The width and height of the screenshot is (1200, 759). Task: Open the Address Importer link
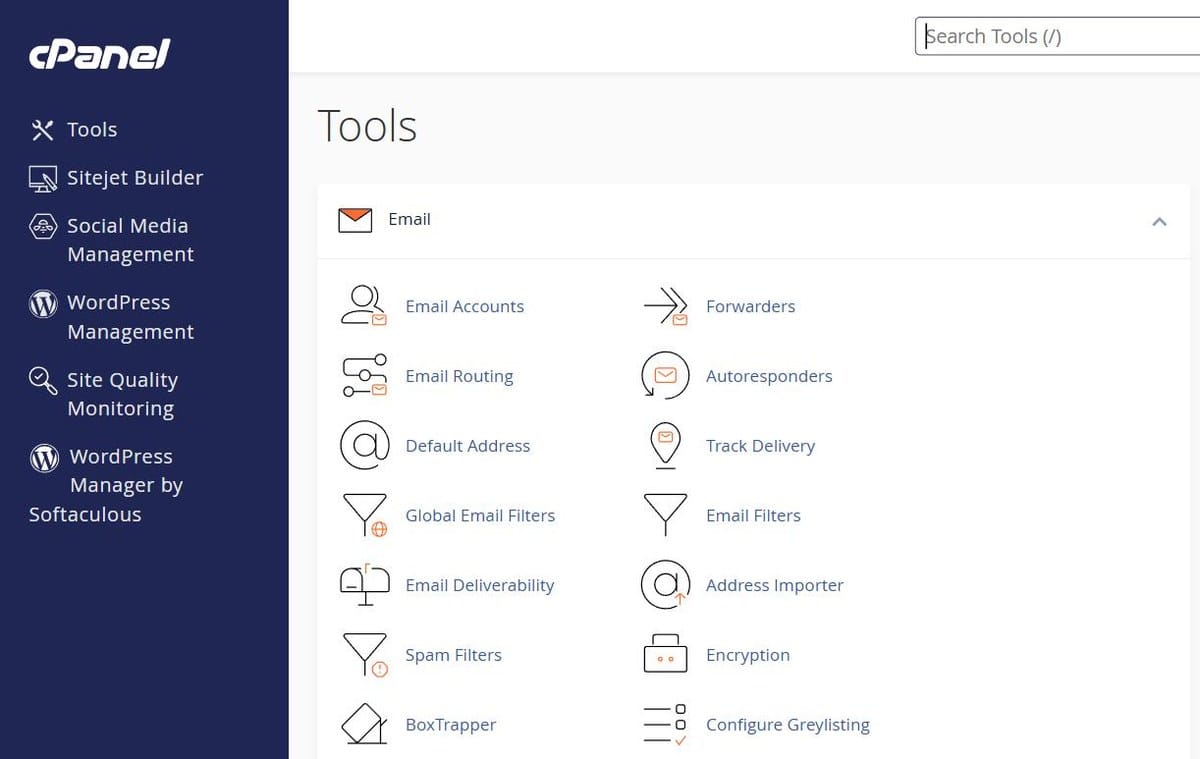pyautogui.click(x=774, y=586)
